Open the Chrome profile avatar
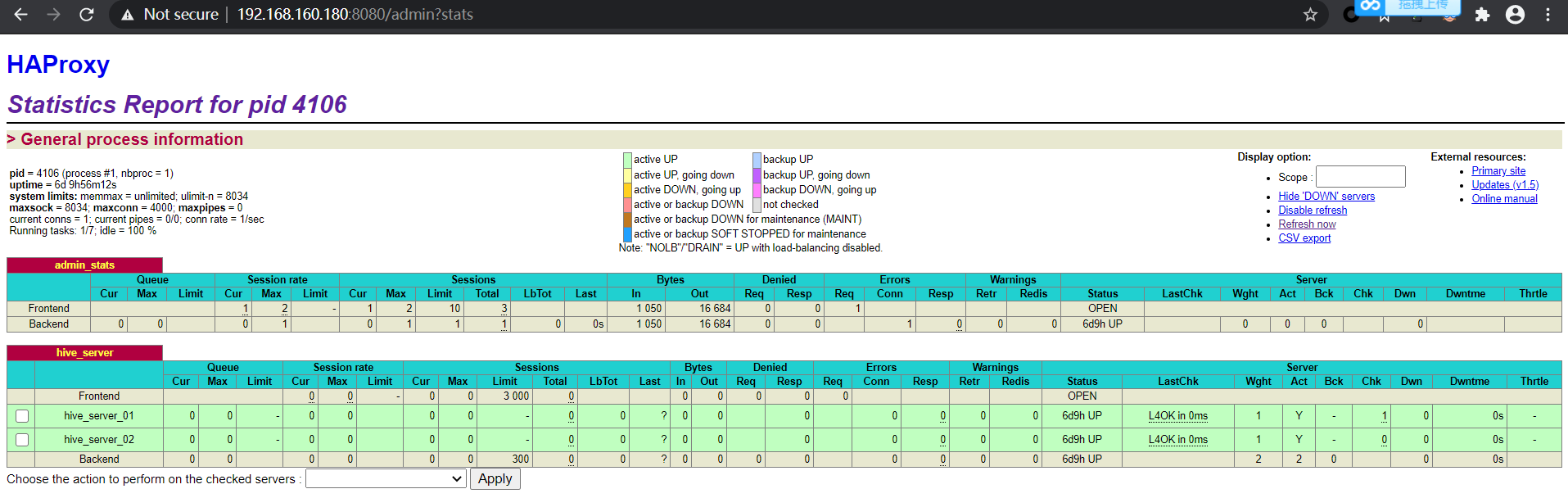This screenshot has height=498, width=1568. click(1516, 15)
